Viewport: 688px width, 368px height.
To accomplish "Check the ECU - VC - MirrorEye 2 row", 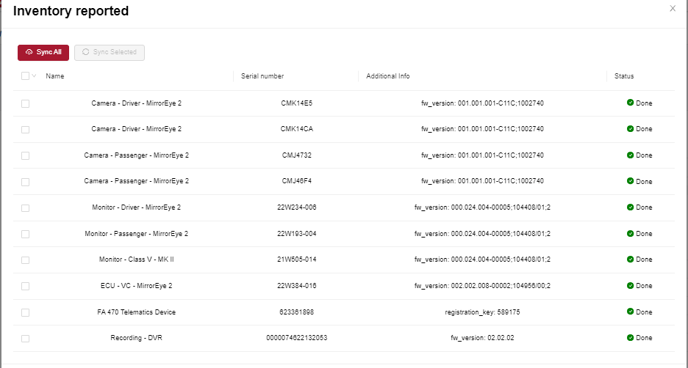I will tap(25, 286).
